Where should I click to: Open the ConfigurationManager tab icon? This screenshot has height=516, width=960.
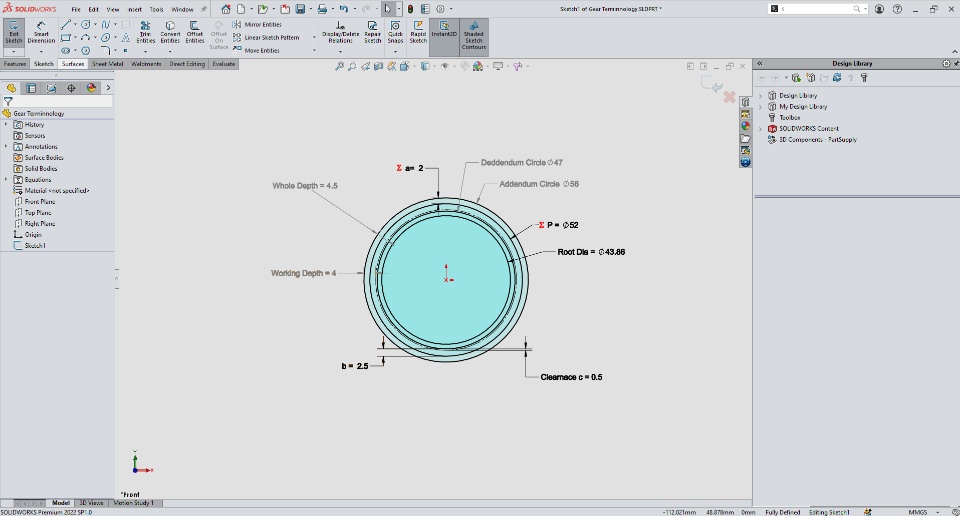[51, 88]
